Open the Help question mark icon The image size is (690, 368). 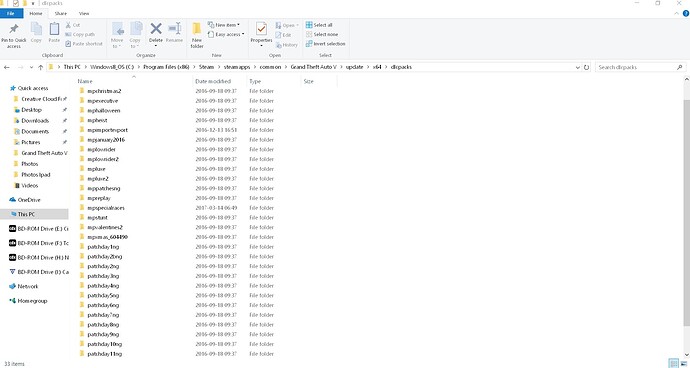[685, 14]
